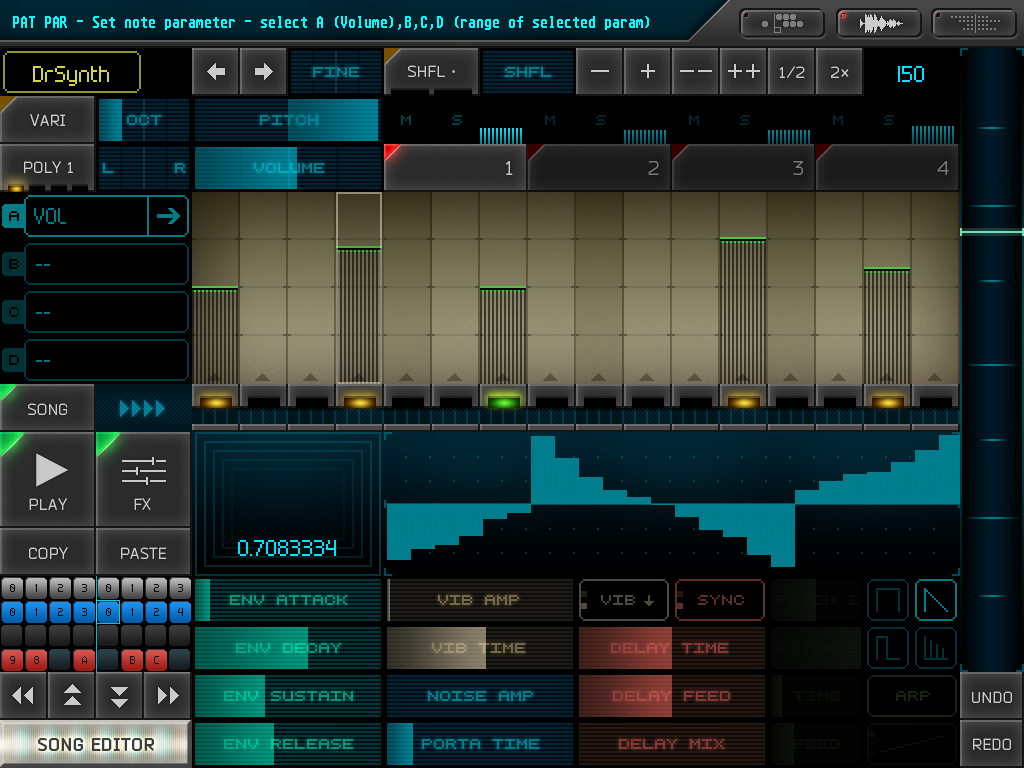Open the waveform sample view button
The image size is (1024, 768).
[879, 23]
